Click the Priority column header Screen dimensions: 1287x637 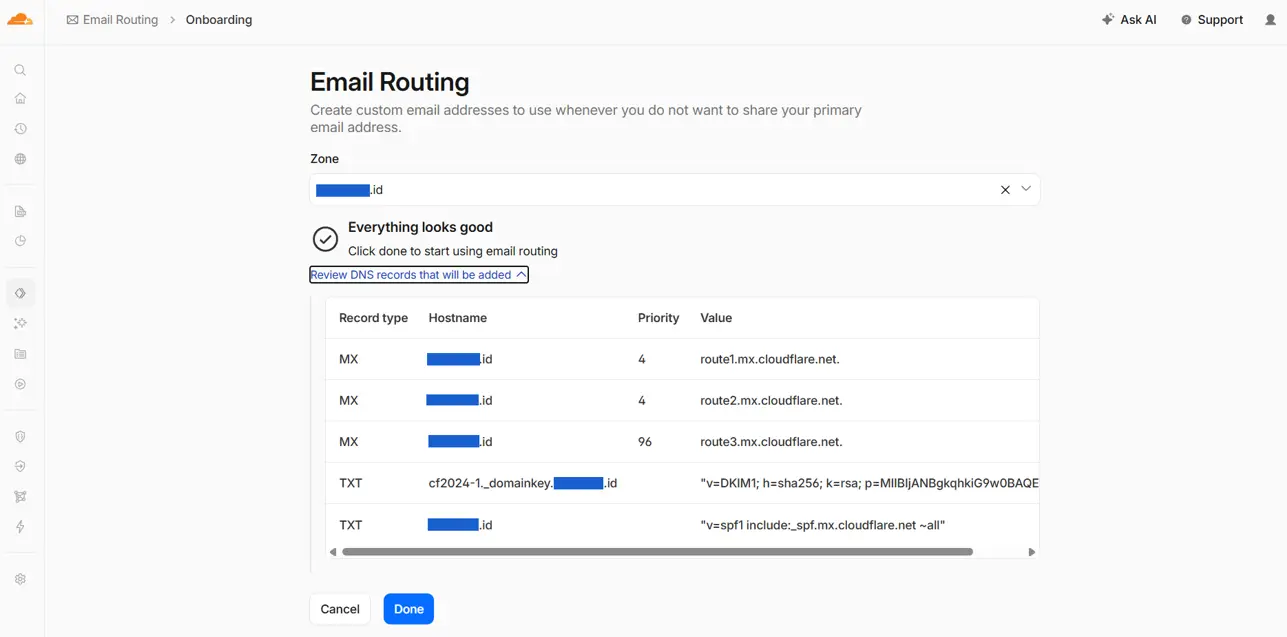tap(658, 318)
